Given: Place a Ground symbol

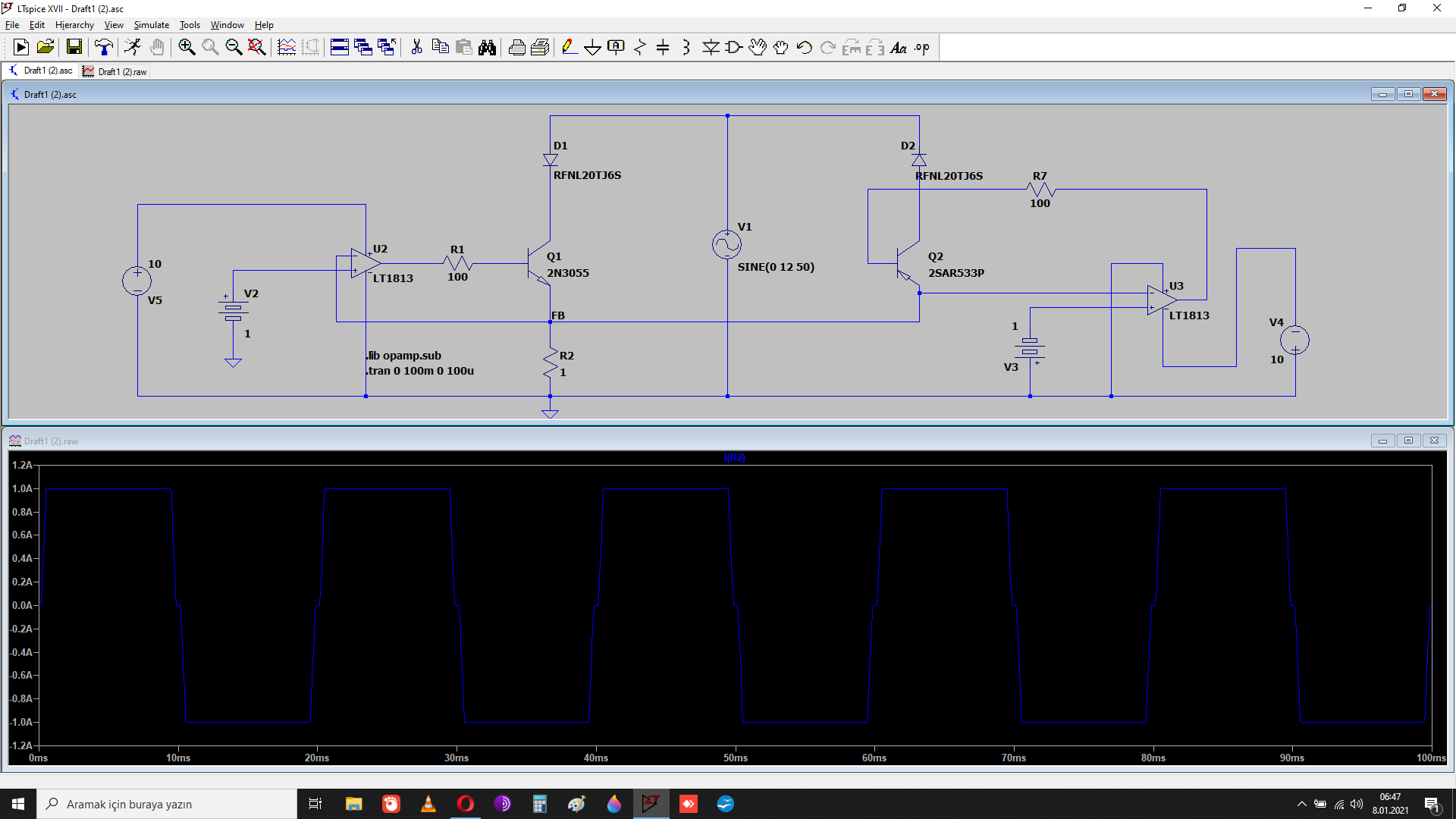Looking at the screenshot, I should coord(593,48).
